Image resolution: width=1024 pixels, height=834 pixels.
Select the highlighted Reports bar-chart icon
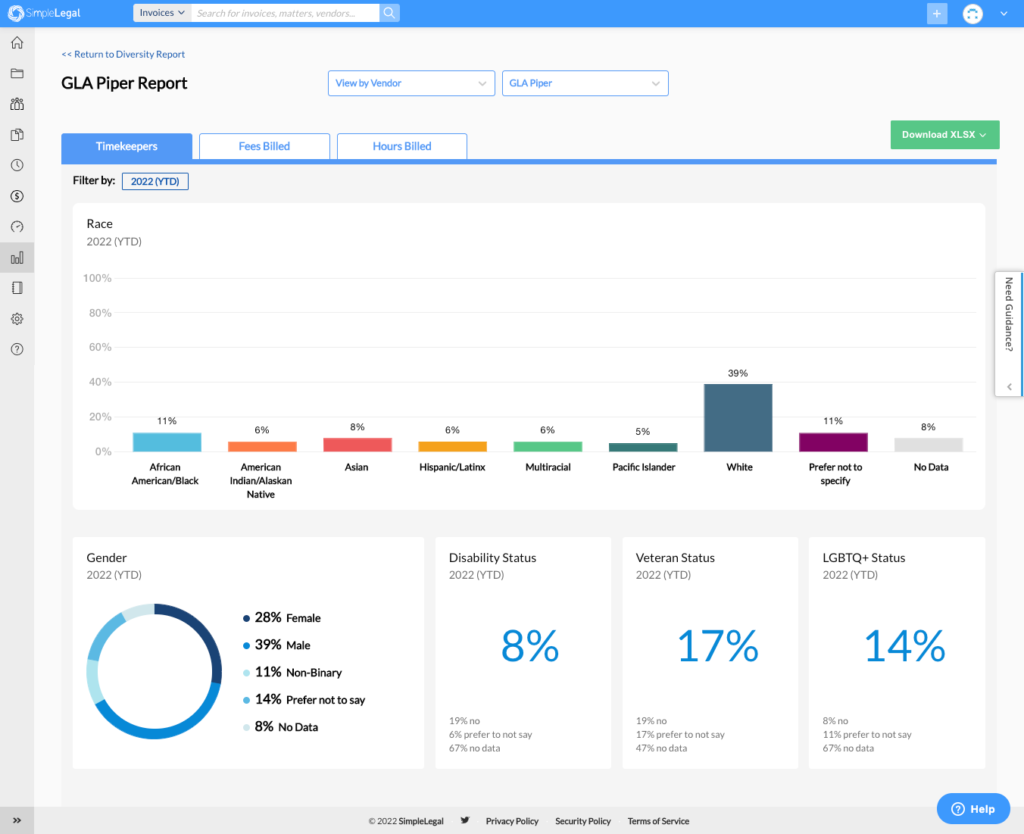click(x=16, y=257)
